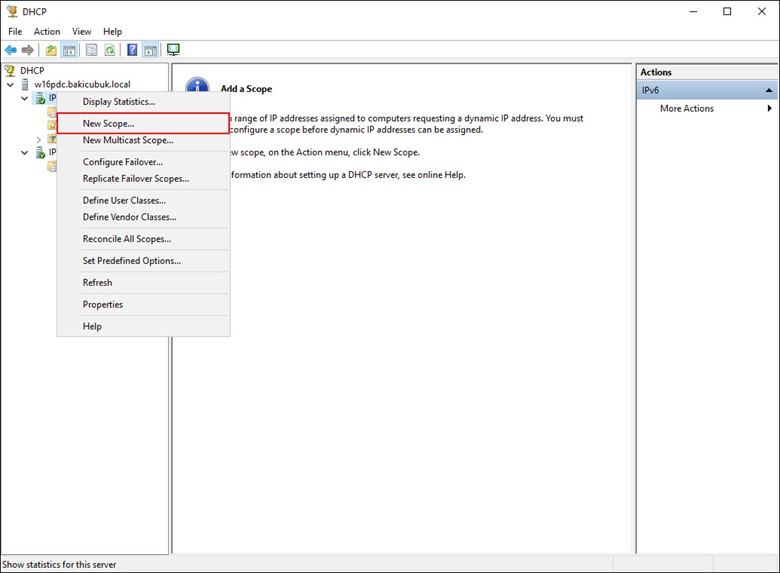Click the Up One Level folder icon
The width and height of the screenshot is (780, 573).
(51, 50)
